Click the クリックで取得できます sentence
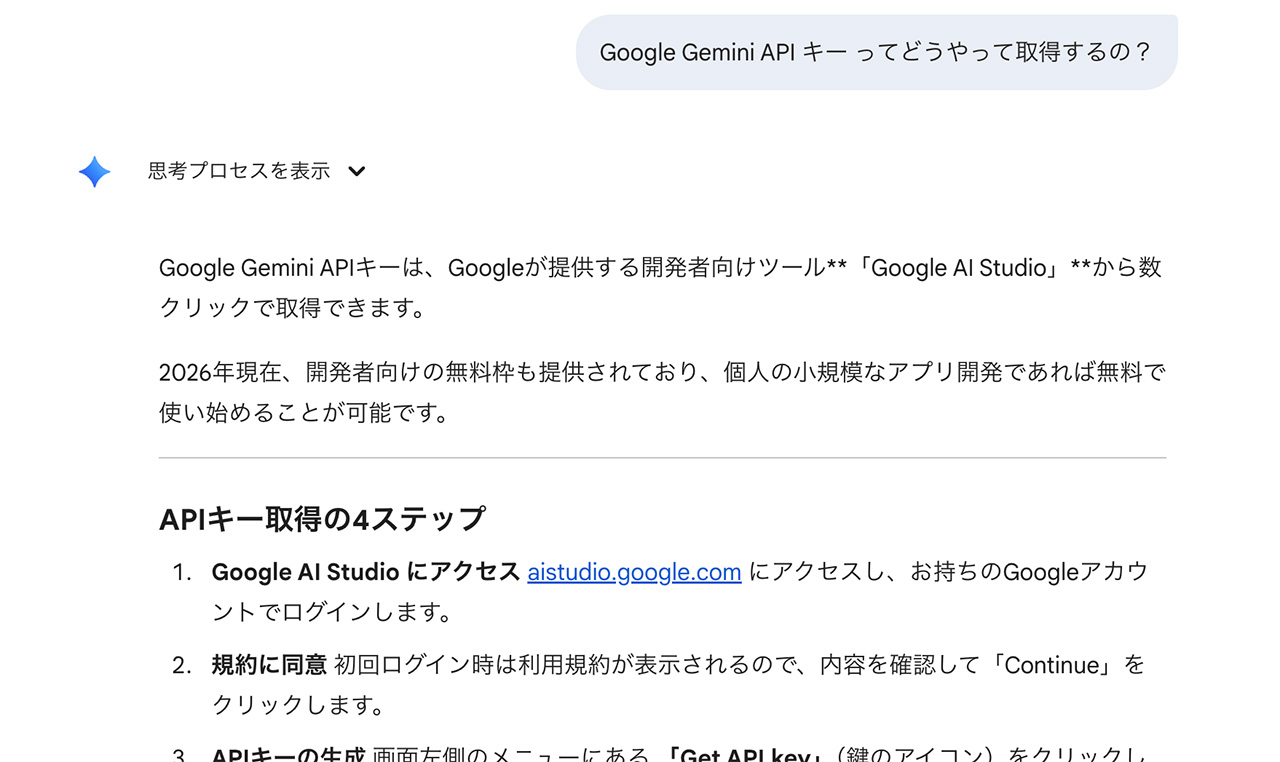Image resolution: width=1280 pixels, height=762 pixels. click(293, 309)
